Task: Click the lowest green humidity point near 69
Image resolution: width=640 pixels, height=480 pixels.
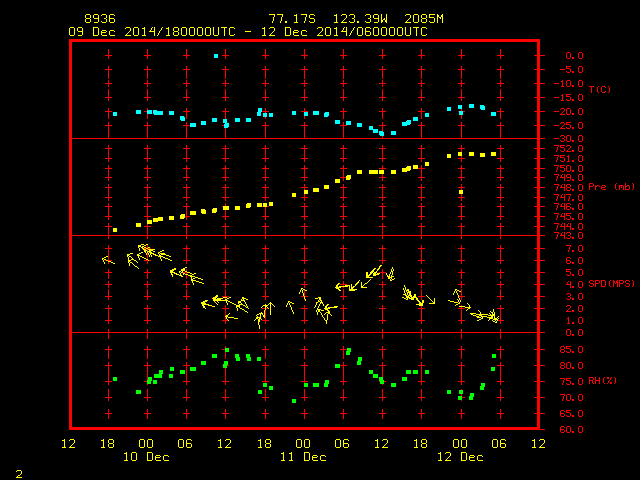Action: (x=294, y=401)
